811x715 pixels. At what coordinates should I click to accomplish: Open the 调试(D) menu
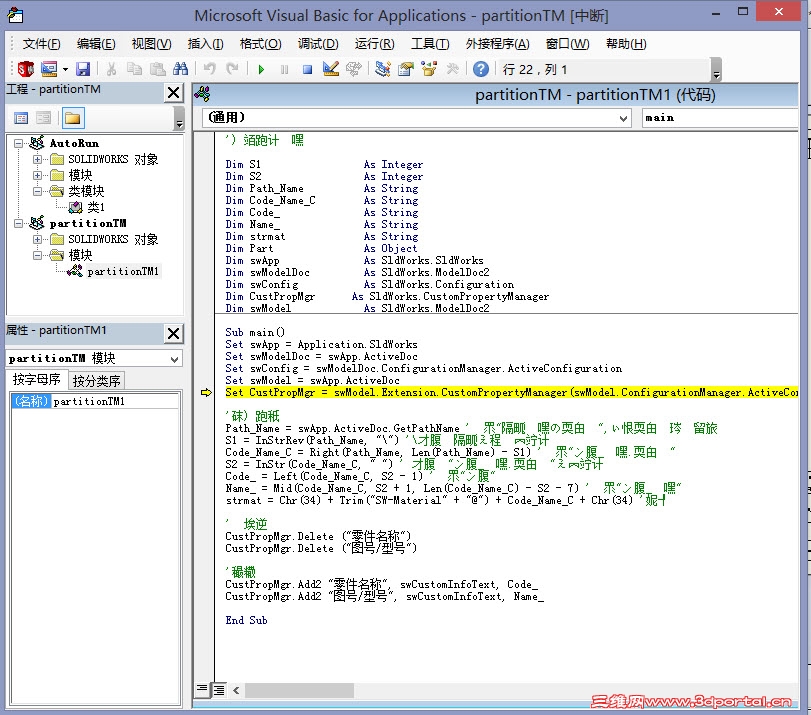(318, 44)
